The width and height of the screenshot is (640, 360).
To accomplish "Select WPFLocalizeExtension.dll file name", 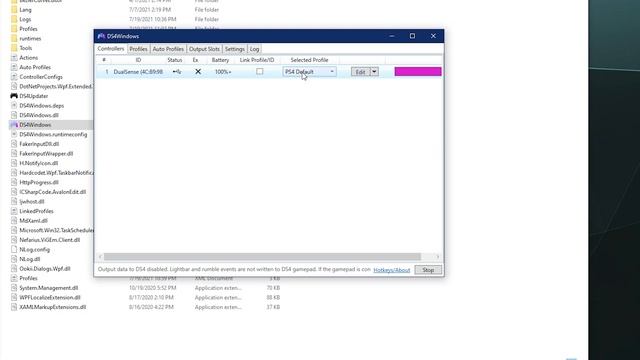I will 50,298.
